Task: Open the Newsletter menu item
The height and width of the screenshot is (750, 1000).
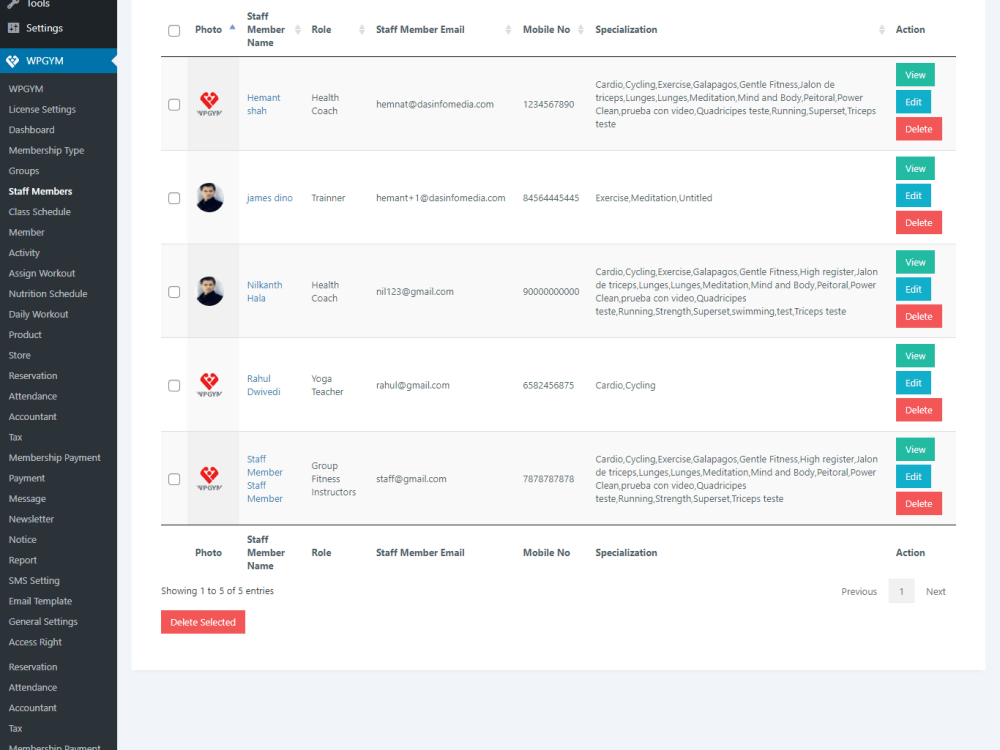Action: [31, 519]
